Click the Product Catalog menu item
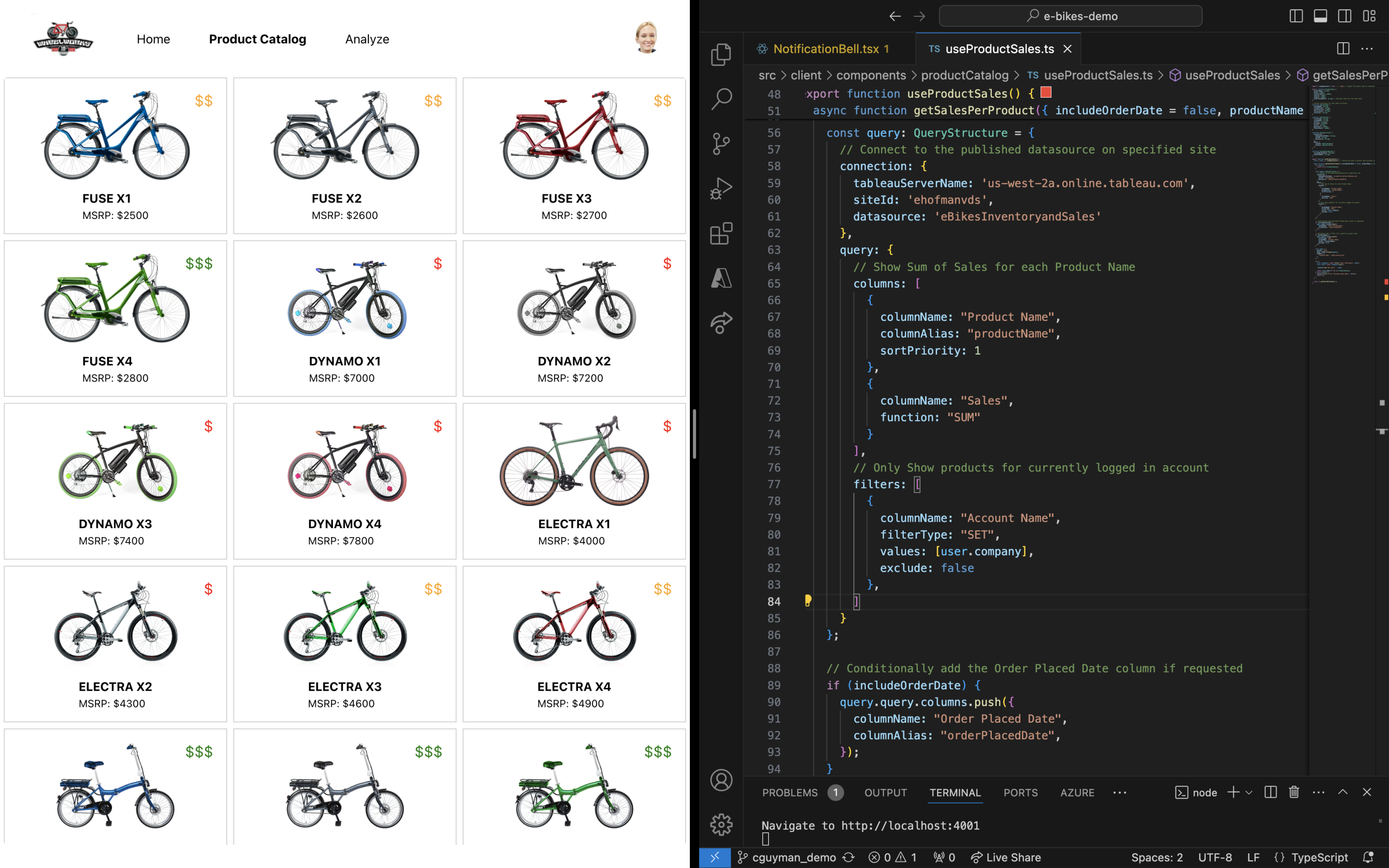This screenshot has width=1389, height=868. [x=257, y=39]
